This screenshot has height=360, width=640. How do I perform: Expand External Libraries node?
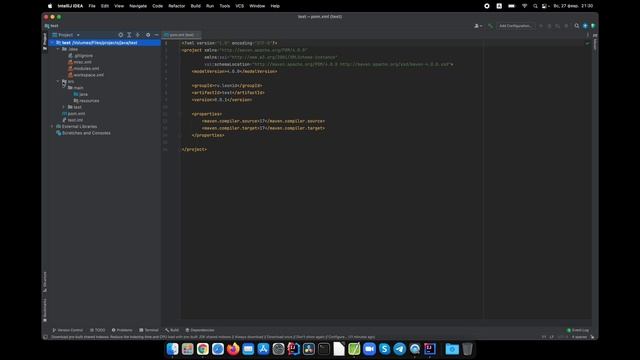52,127
